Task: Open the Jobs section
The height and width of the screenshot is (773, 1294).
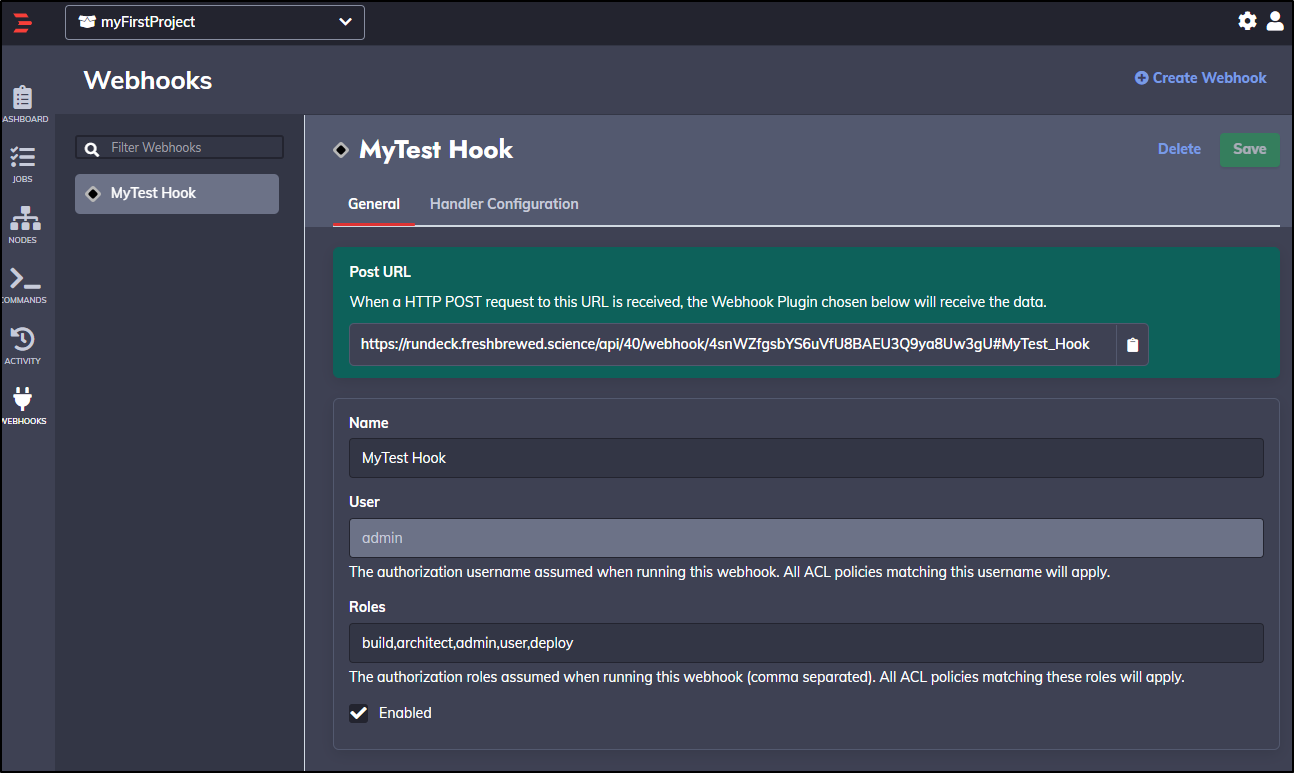Action: point(23,165)
